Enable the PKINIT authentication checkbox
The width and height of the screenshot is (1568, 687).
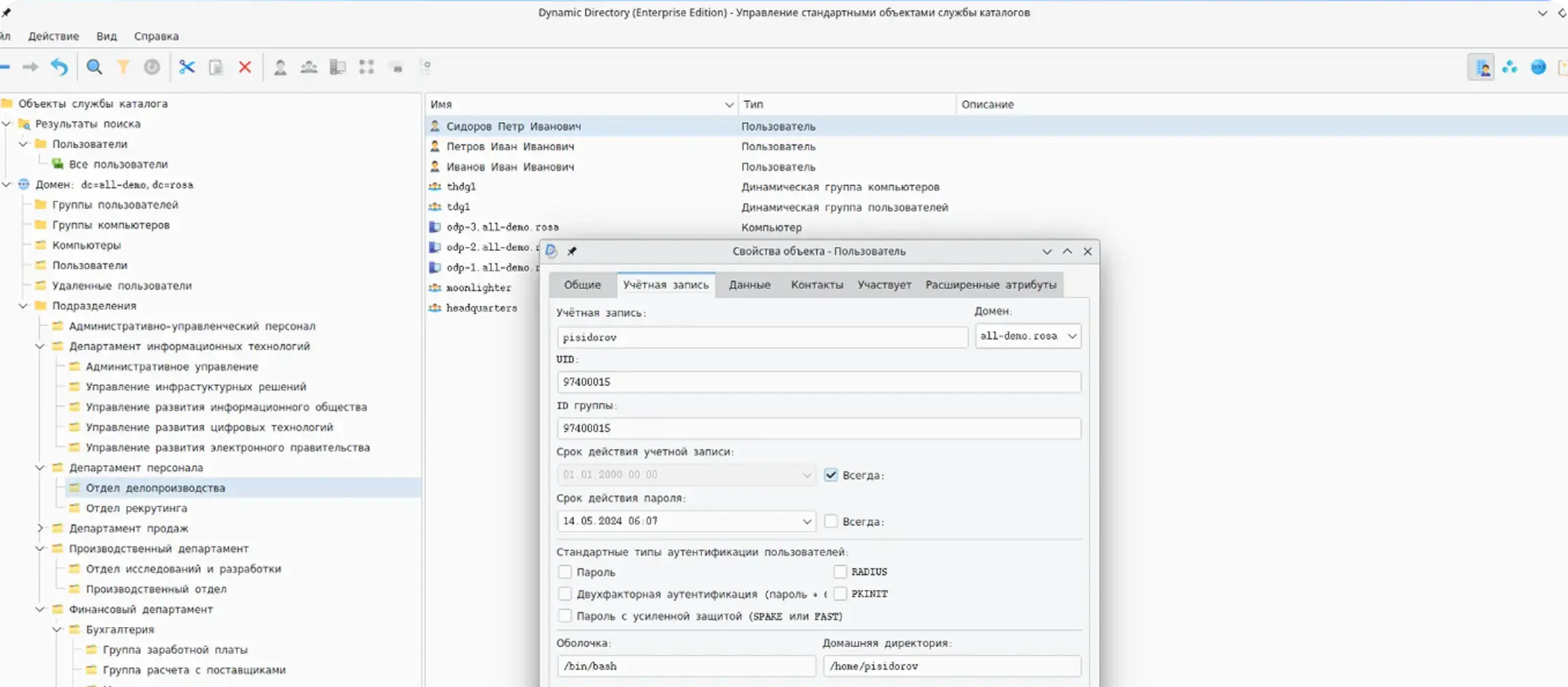pyautogui.click(x=840, y=594)
